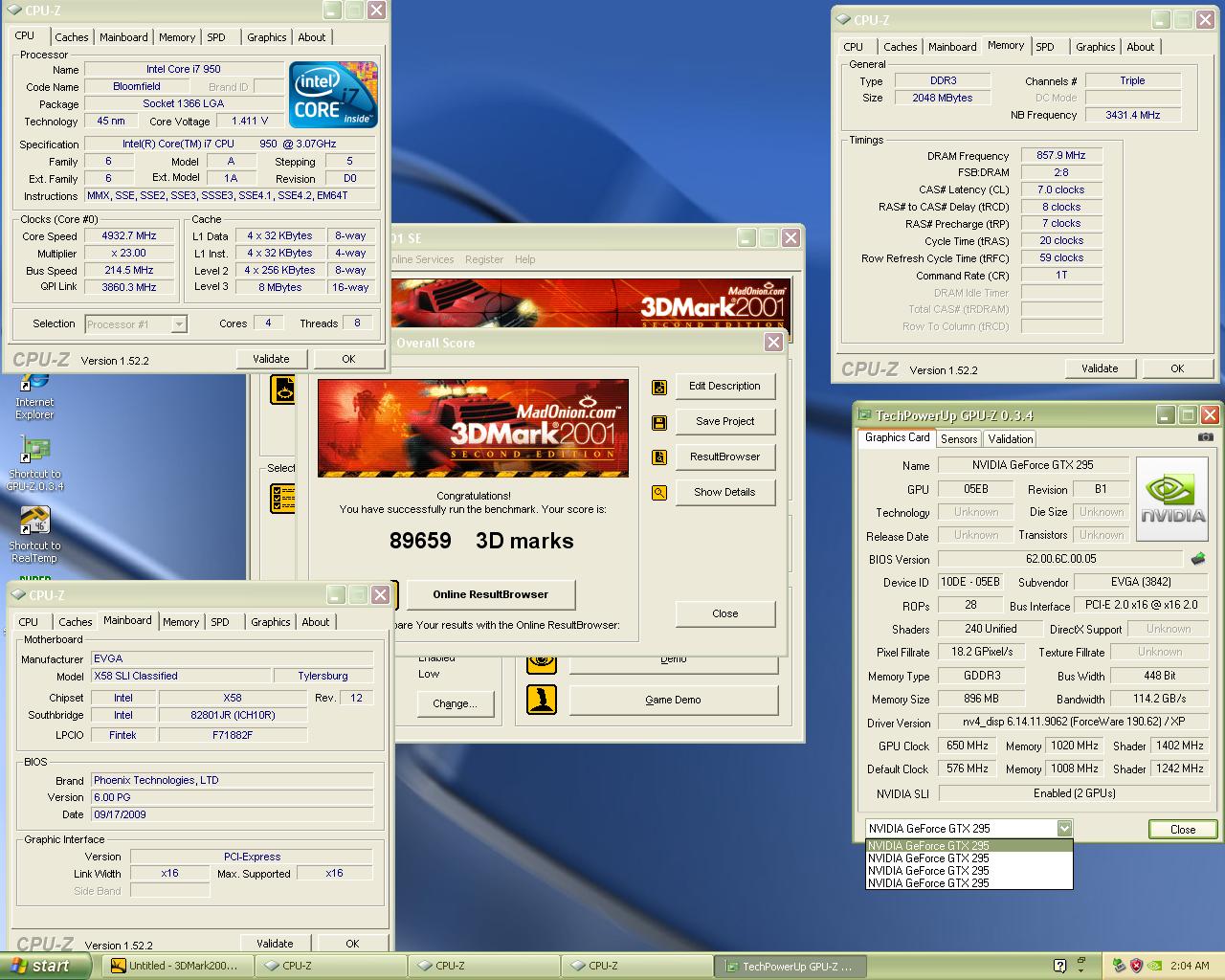Click the mainboard model field X58 SLI Classified
Viewport: 1225px width, 980px height.
[180, 676]
